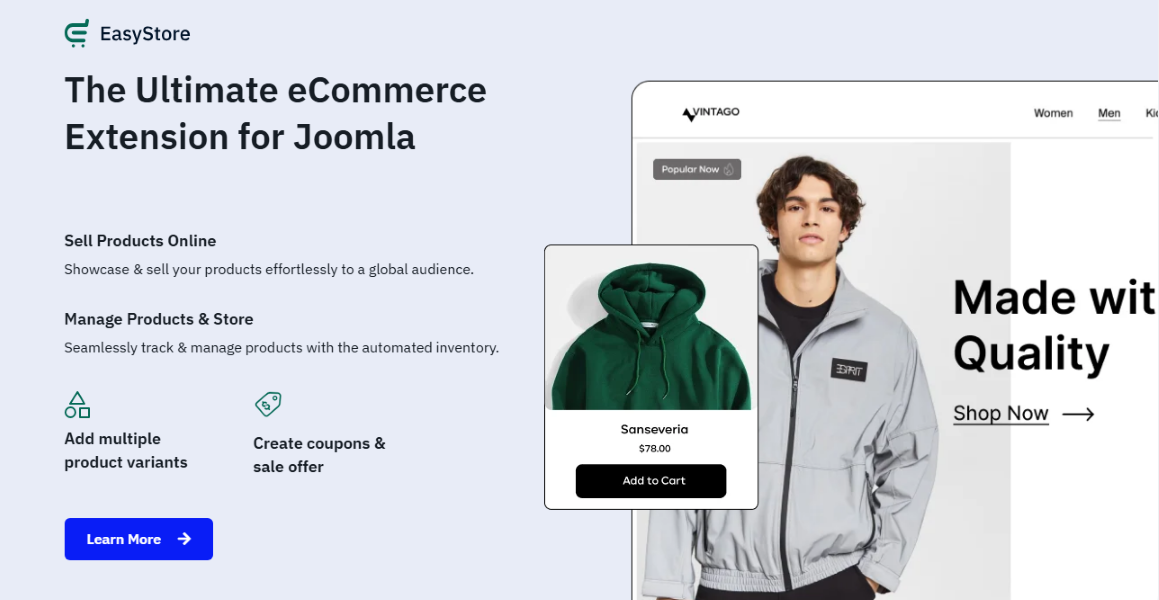Click the Learn More button
Viewport: 1159px width, 600px height.
coord(139,539)
